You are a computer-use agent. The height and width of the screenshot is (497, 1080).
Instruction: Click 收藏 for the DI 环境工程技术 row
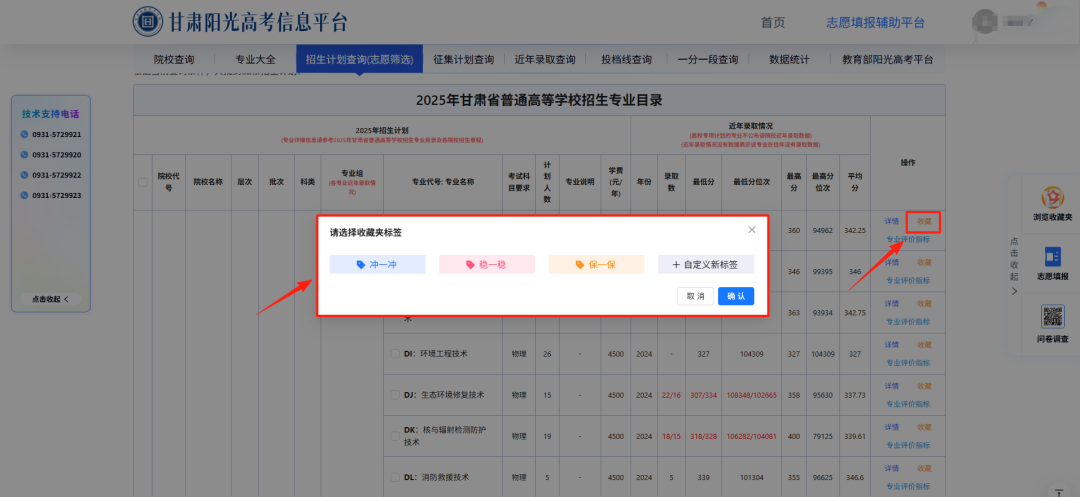(924, 345)
